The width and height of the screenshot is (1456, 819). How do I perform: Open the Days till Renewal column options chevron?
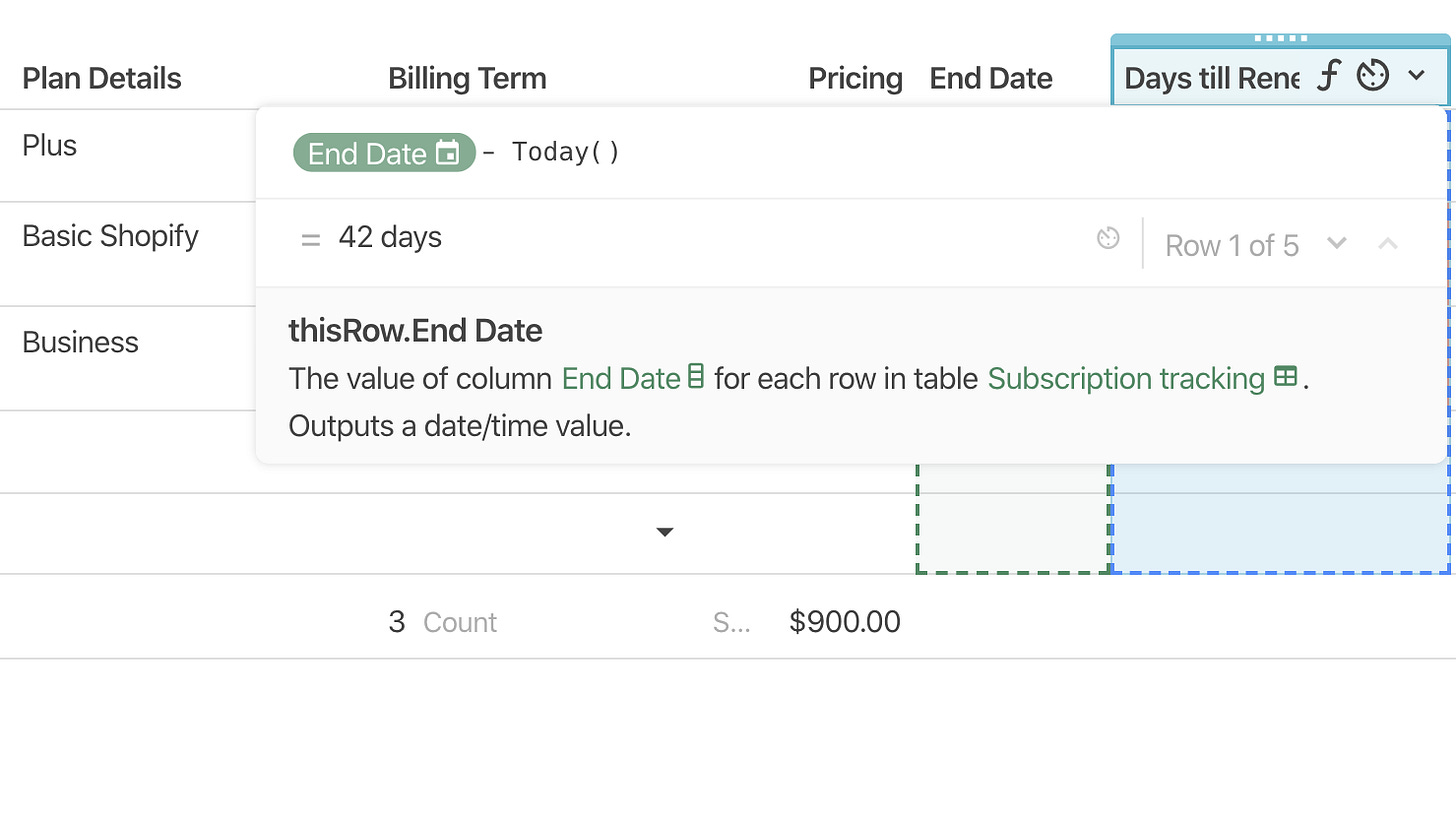tap(1417, 75)
